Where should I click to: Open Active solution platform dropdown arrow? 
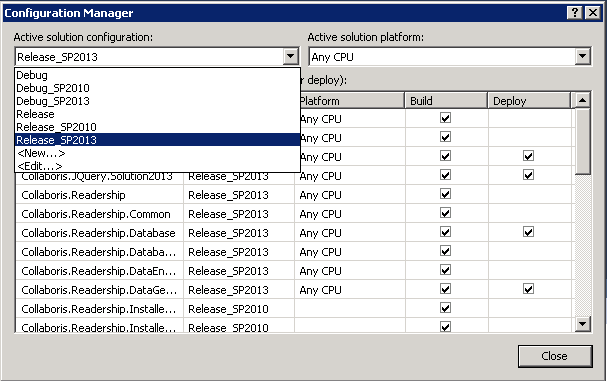click(582, 57)
